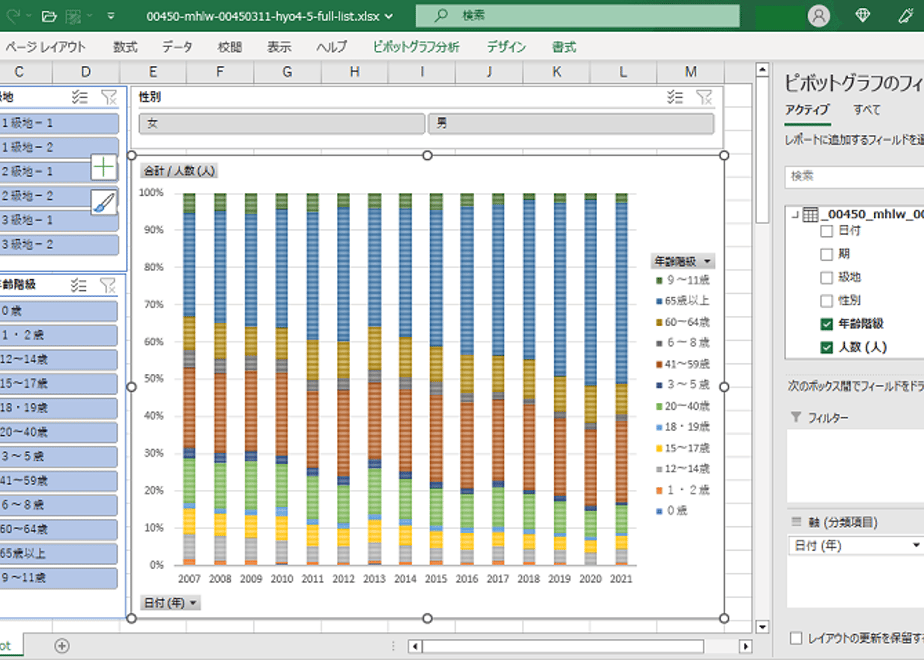Click the diamond premium icon
This screenshot has width=924, height=660.
click(x=863, y=16)
